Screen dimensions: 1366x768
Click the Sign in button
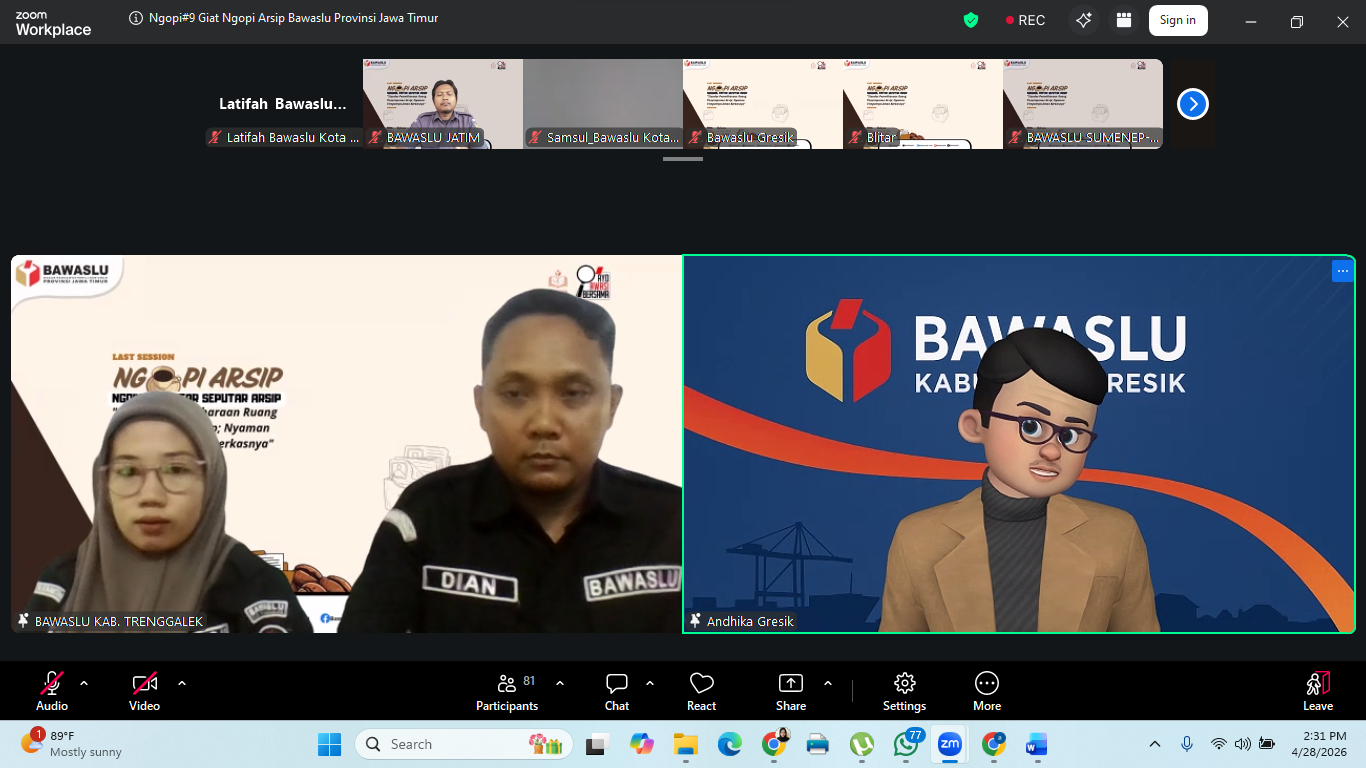tap(1177, 20)
